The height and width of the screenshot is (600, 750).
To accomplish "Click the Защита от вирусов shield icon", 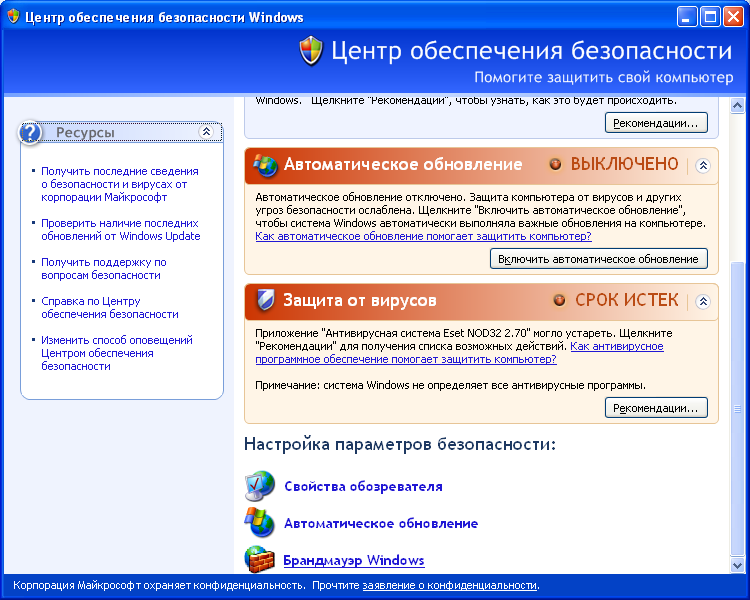I will (x=265, y=300).
